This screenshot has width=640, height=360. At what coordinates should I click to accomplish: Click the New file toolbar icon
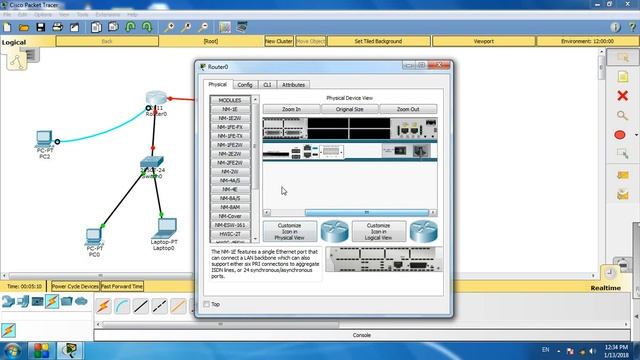(7, 27)
